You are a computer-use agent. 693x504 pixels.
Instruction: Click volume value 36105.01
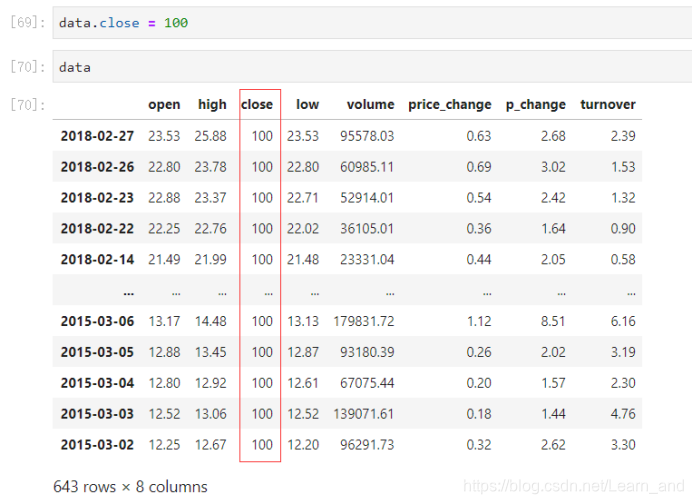click(367, 229)
